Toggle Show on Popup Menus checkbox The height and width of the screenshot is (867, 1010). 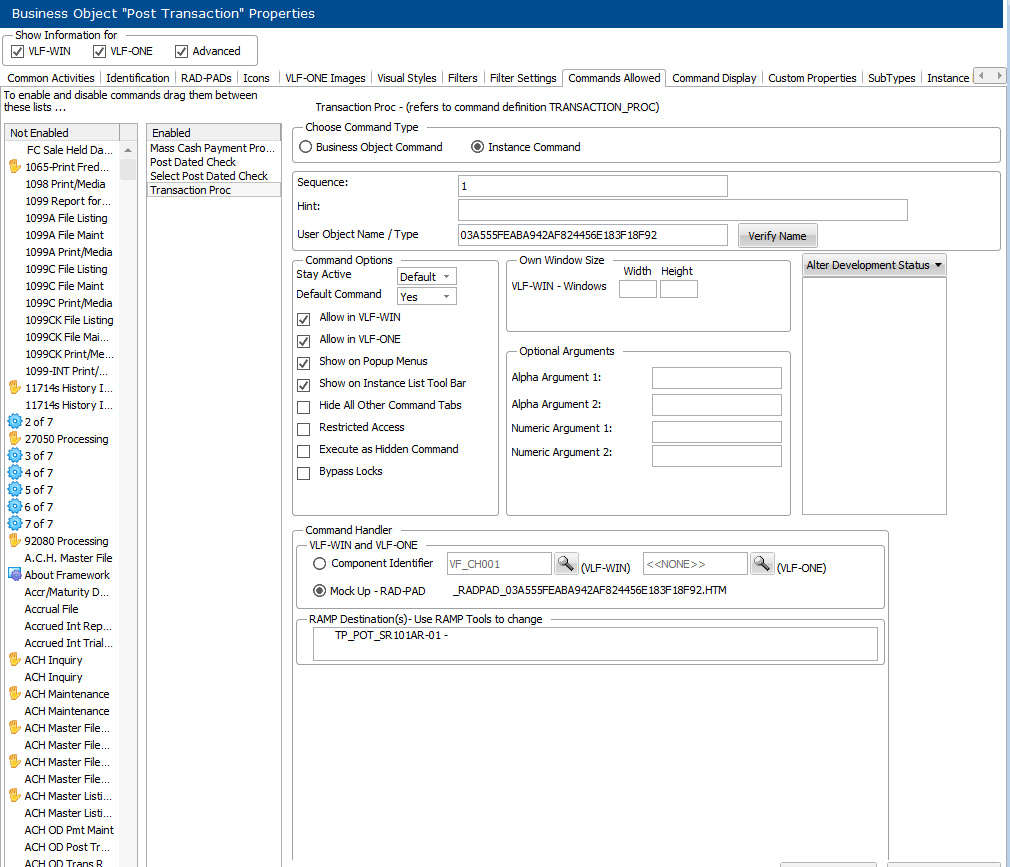[x=303, y=363]
